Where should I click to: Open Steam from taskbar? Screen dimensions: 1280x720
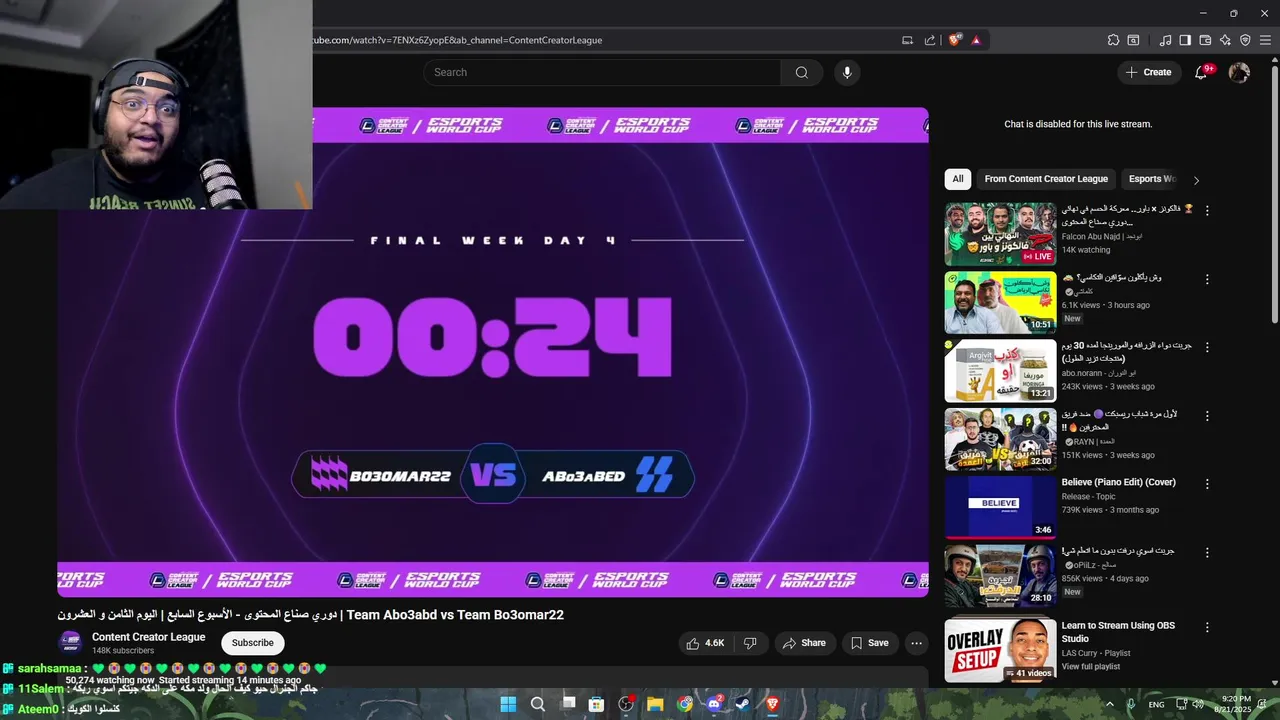pos(743,704)
